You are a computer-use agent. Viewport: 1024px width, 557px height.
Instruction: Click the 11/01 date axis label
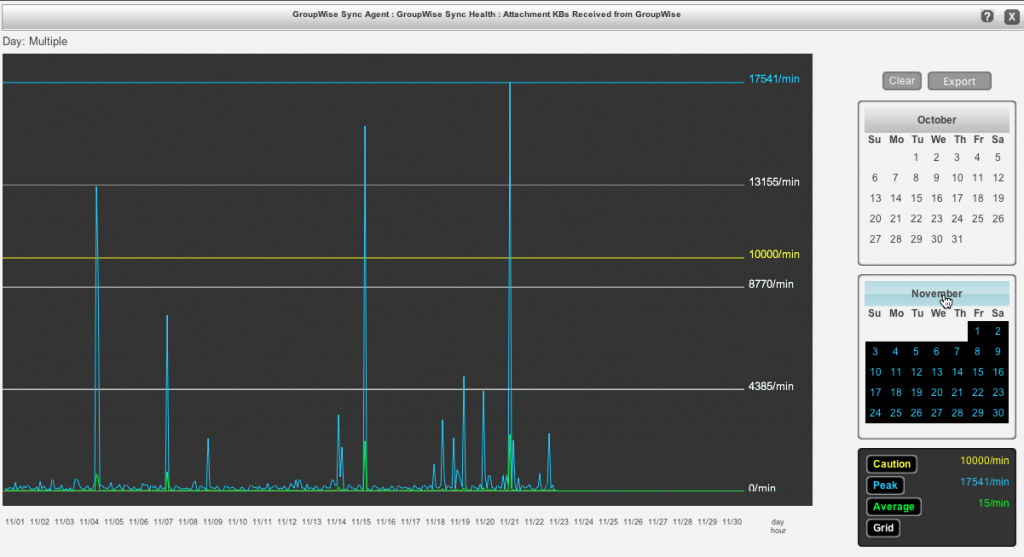pos(14,522)
